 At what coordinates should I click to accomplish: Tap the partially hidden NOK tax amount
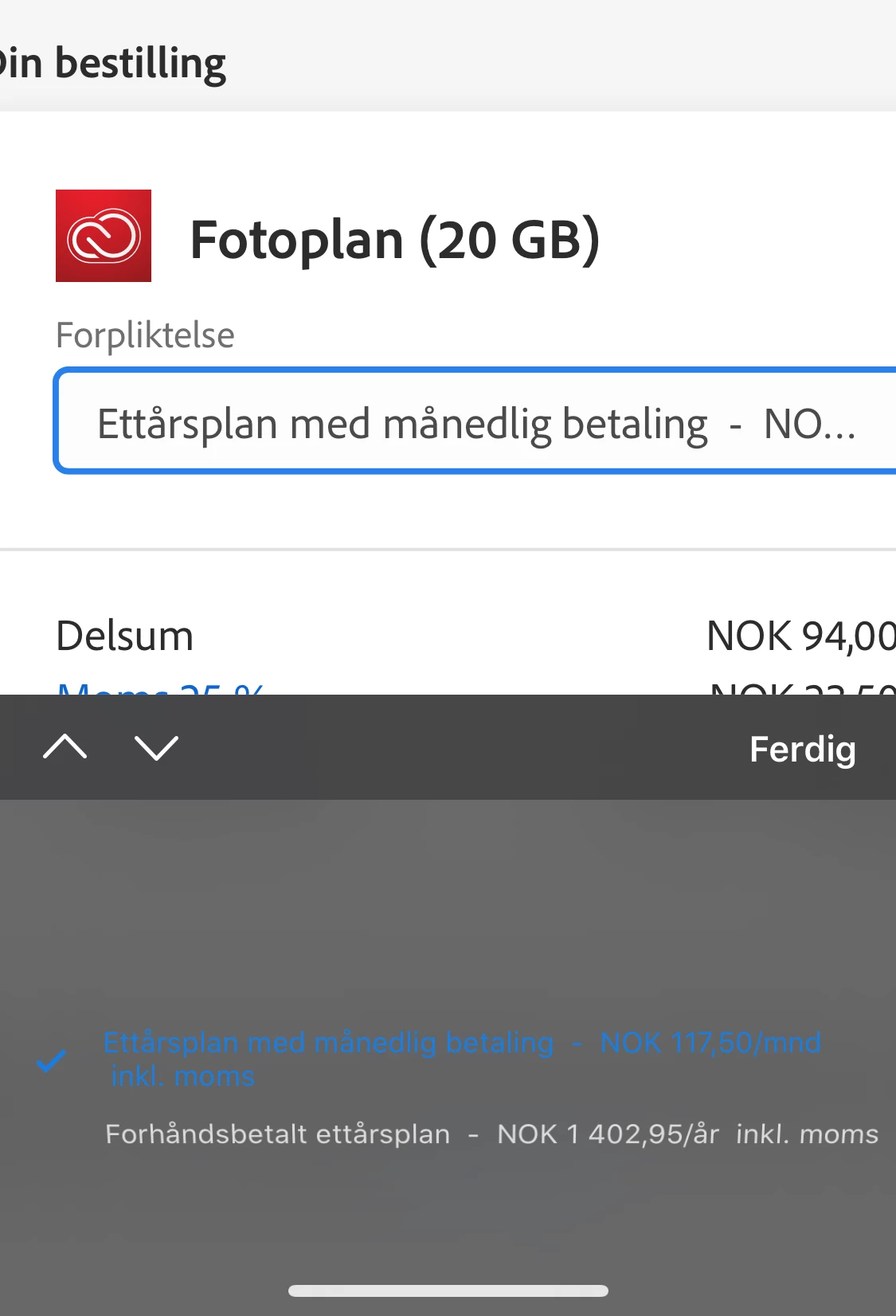point(802,688)
